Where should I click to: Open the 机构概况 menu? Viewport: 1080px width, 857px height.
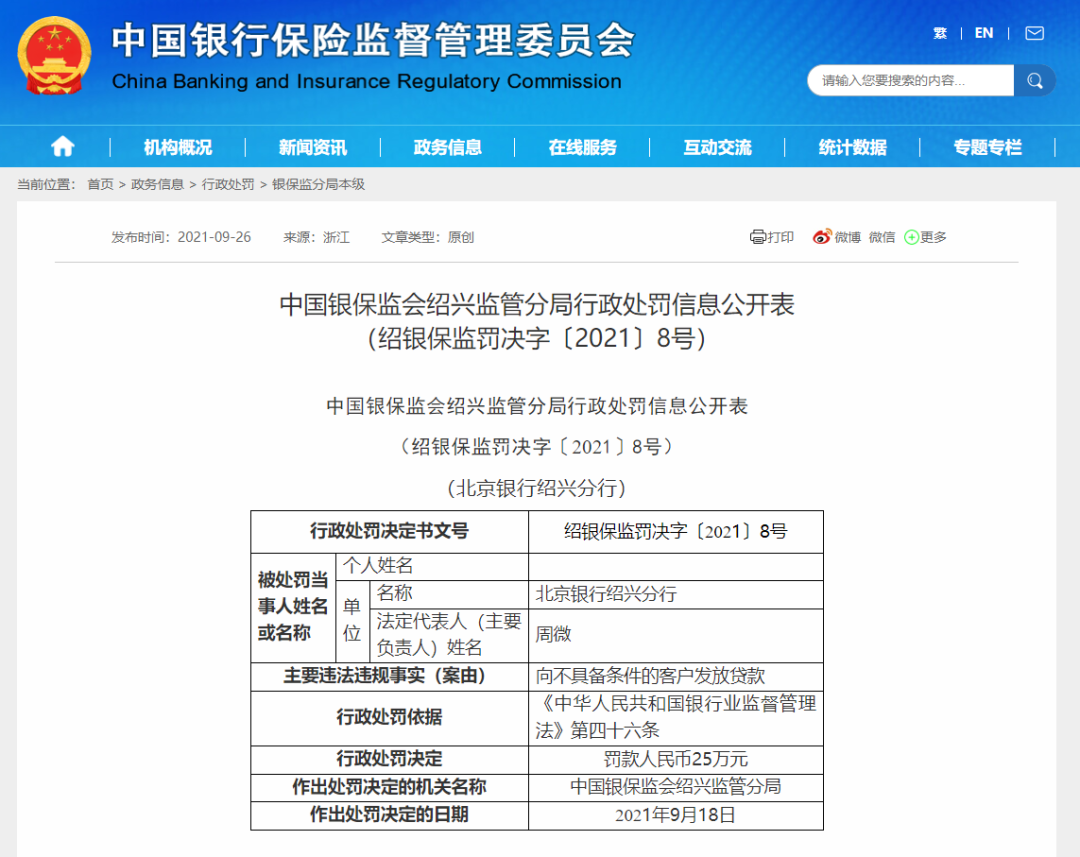178,147
